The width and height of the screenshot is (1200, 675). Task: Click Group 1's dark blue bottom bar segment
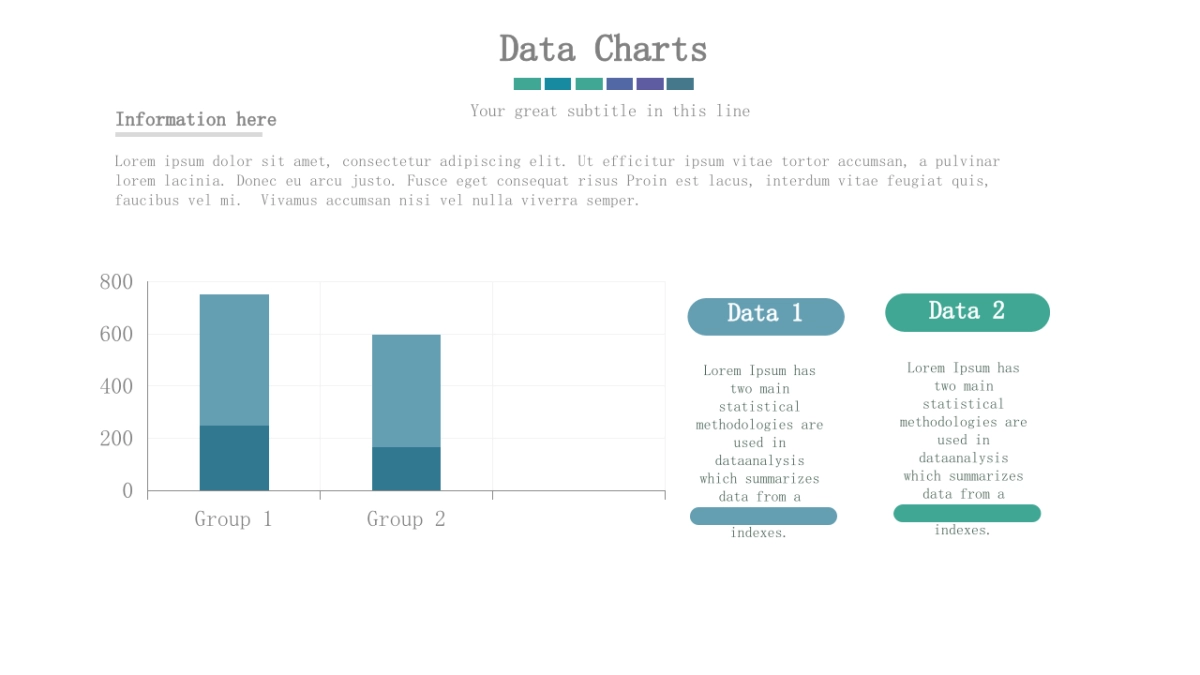click(234, 458)
